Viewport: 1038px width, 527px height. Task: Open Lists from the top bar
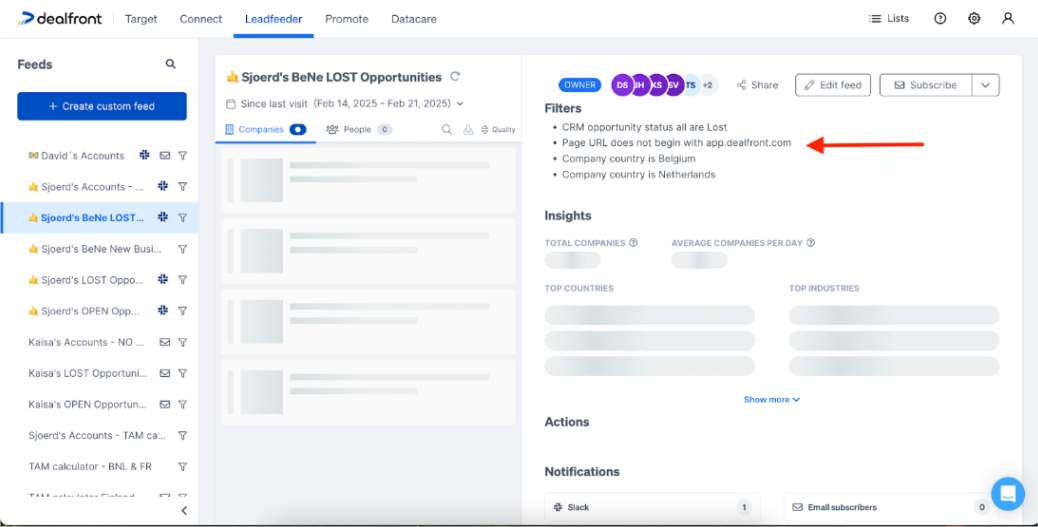click(889, 19)
